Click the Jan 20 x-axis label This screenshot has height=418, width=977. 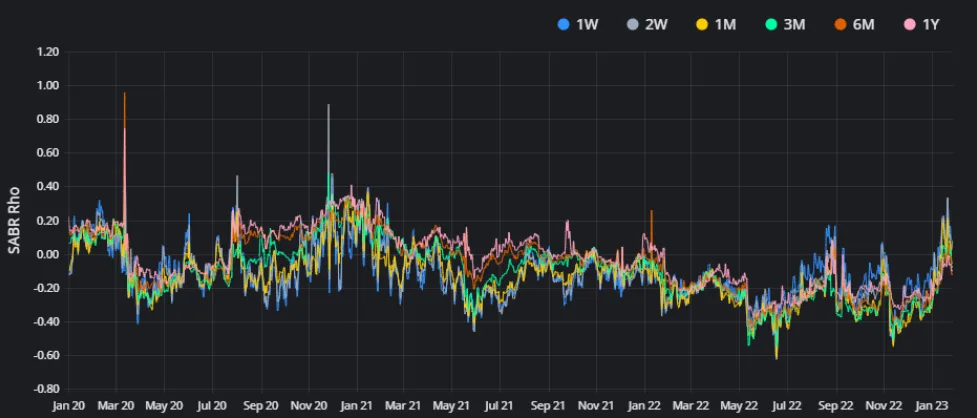(69, 404)
